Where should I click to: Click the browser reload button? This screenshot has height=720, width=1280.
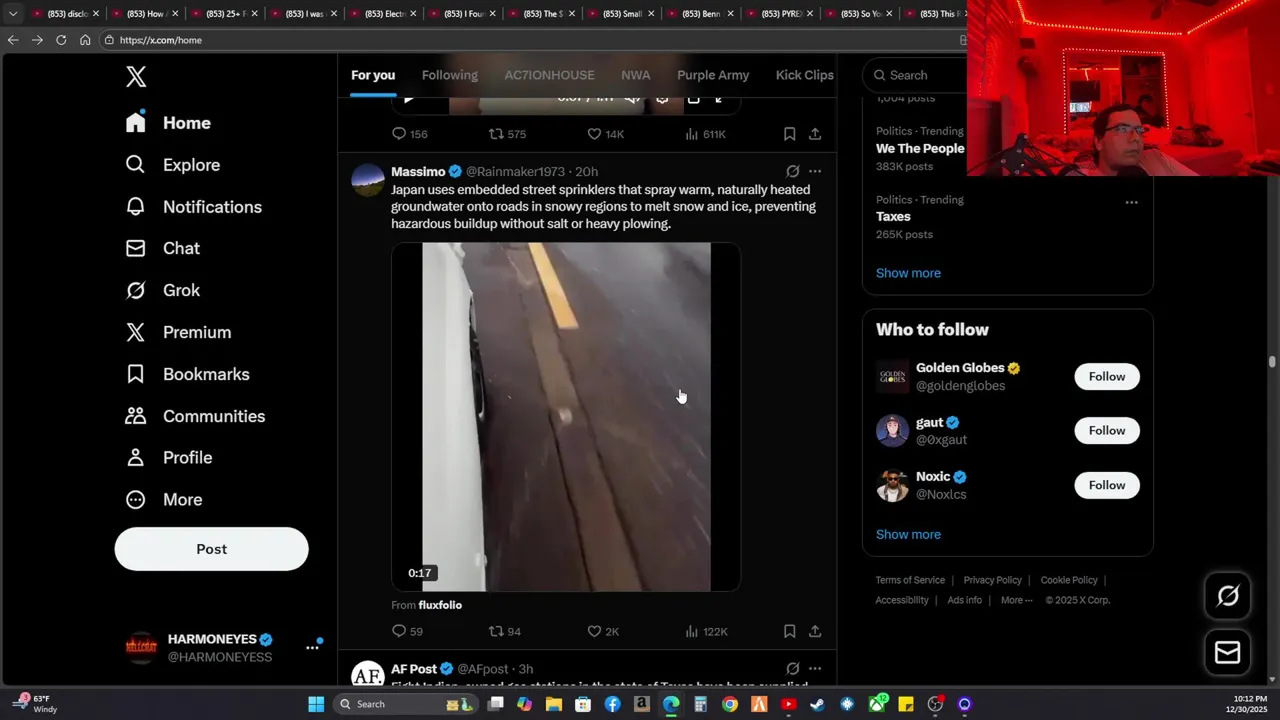pyautogui.click(x=61, y=40)
